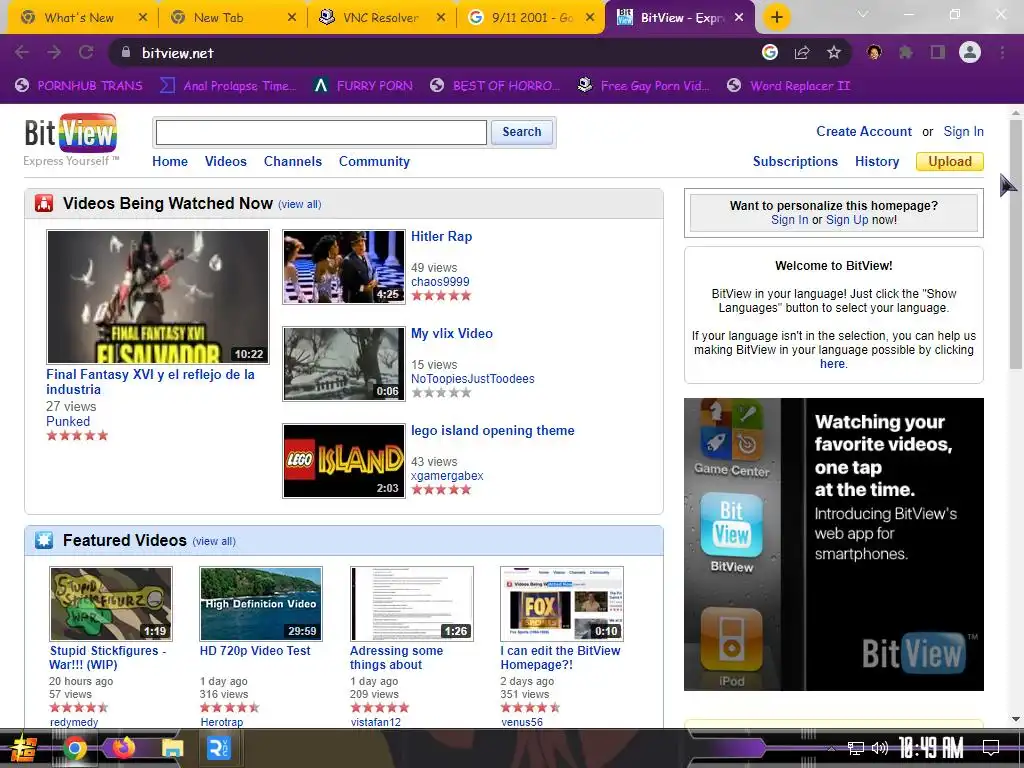
Task: Open the notification center icon
Action: [991, 748]
